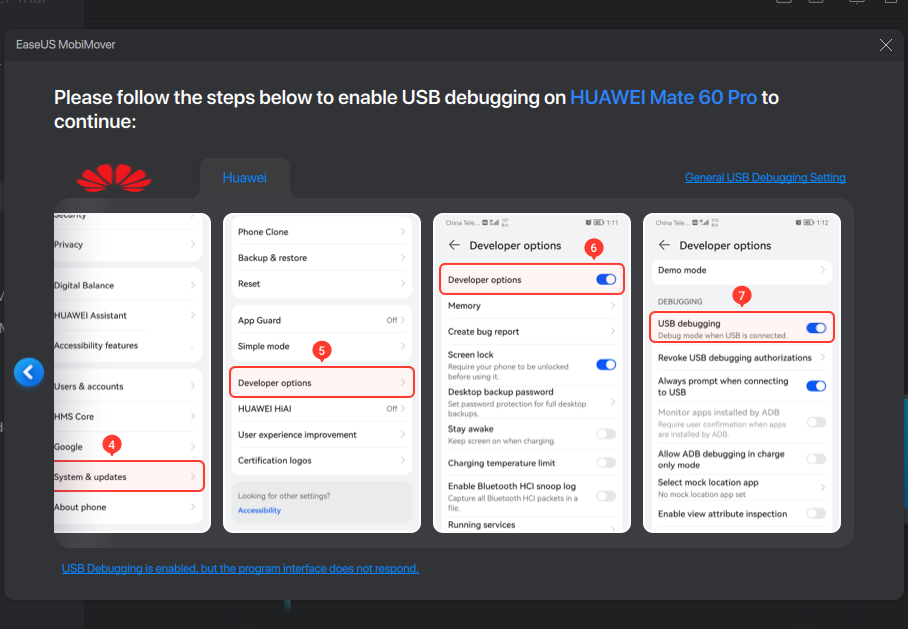Click the Huawei logo icon
Image resolution: width=908 pixels, height=629 pixels.
(x=114, y=178)
